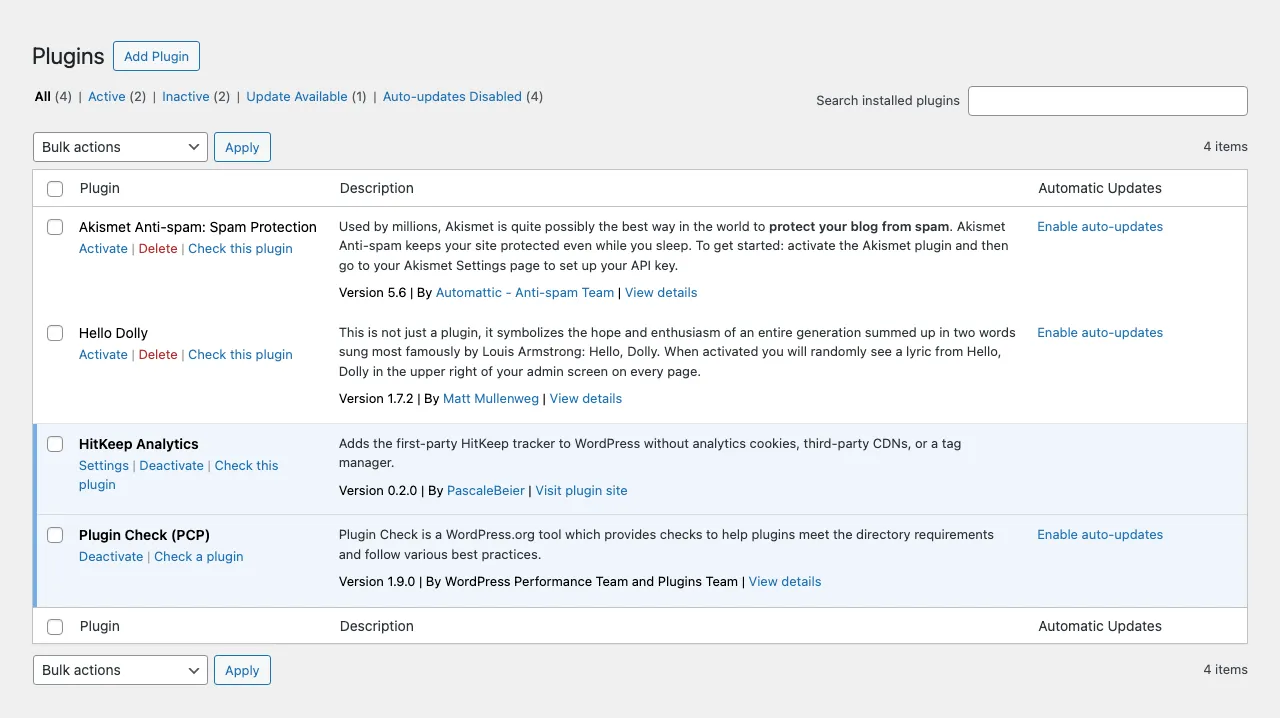The height and width of the screenshot is (718, 1280).
Task: Click Check this plugin for Akismet
Action: [x=240, y=249]
